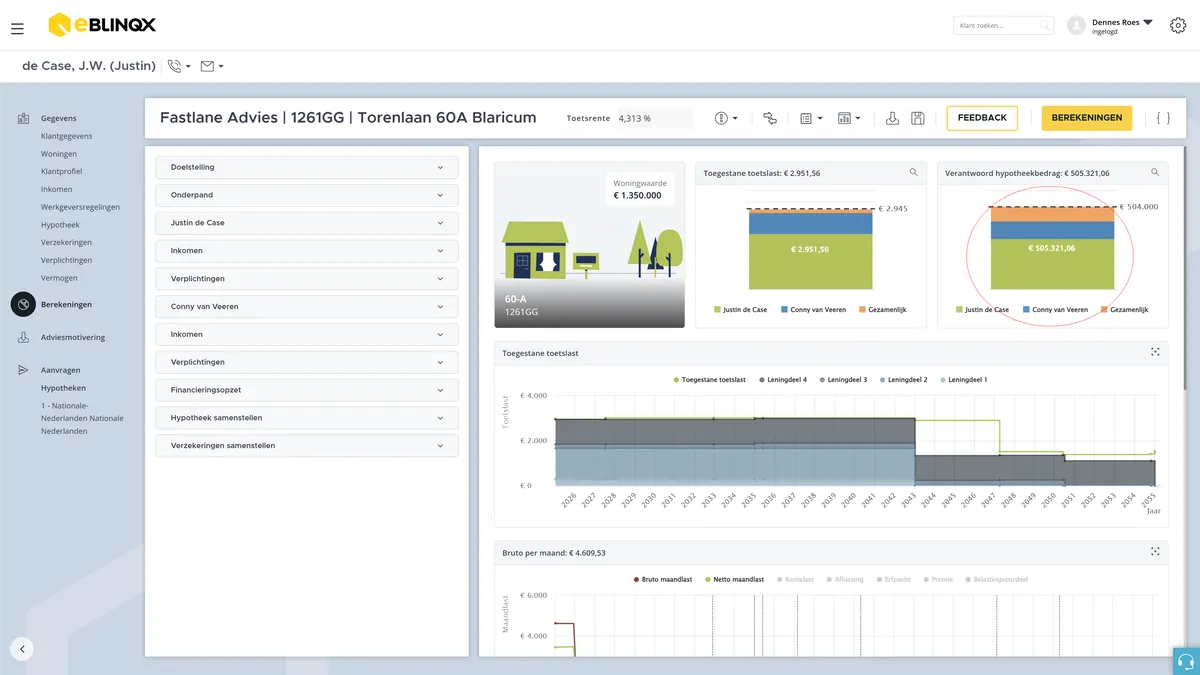
Task: Expand the Financieringsopzet section
Action: point(307,390)
